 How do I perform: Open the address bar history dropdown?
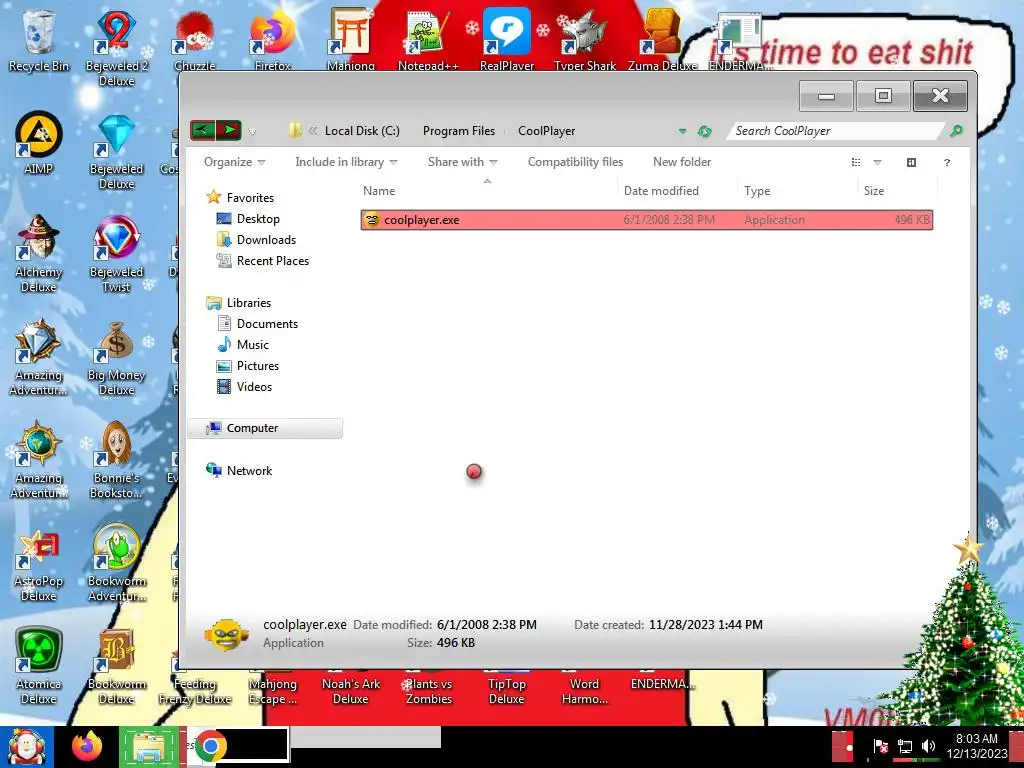tap(682, 131)
